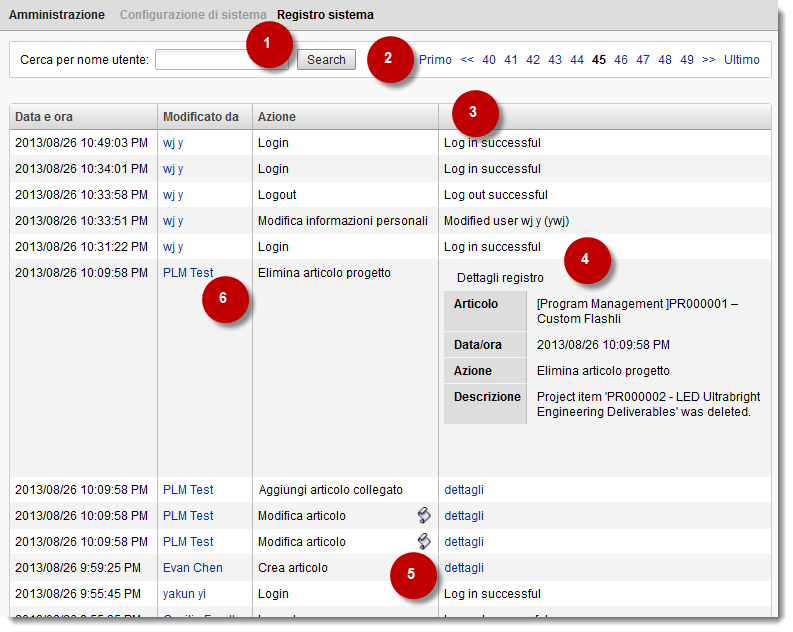Viewport: 793px width, 632px height.
Task: Open dettagli for Crea articolo row
Action: [464, 568]
